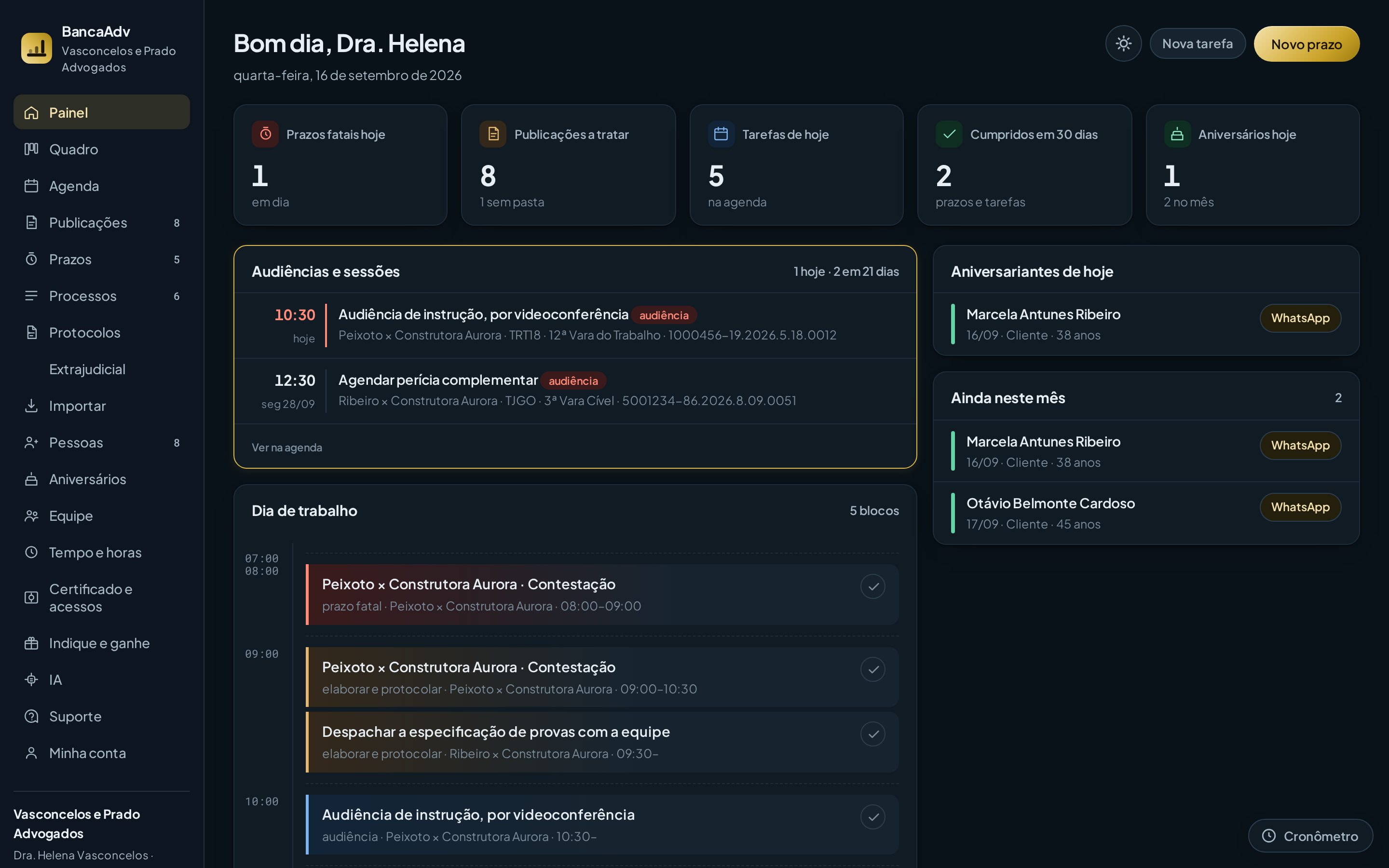This screenshot has width=1389, height=868.
Task: Open Processos in the sidebar
Action: tap(102, 296)
